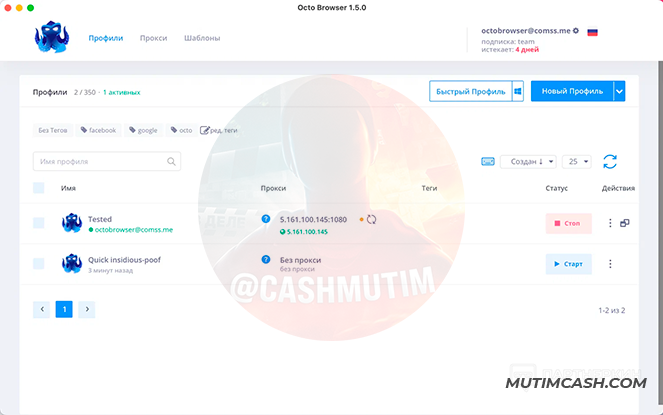The height and width of the screenshot is (415, 663).
Task: Click the octobrowser@comss.me account email in the header
Action: [x=526, y=30]
